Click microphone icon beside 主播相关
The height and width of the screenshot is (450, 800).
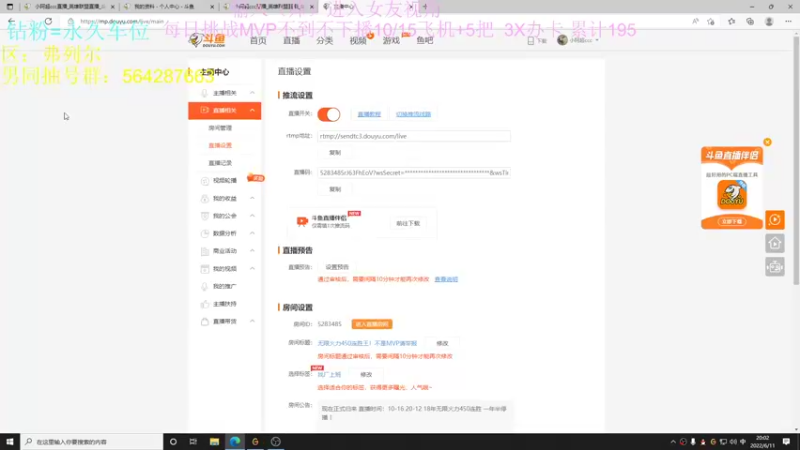point(204,93)
